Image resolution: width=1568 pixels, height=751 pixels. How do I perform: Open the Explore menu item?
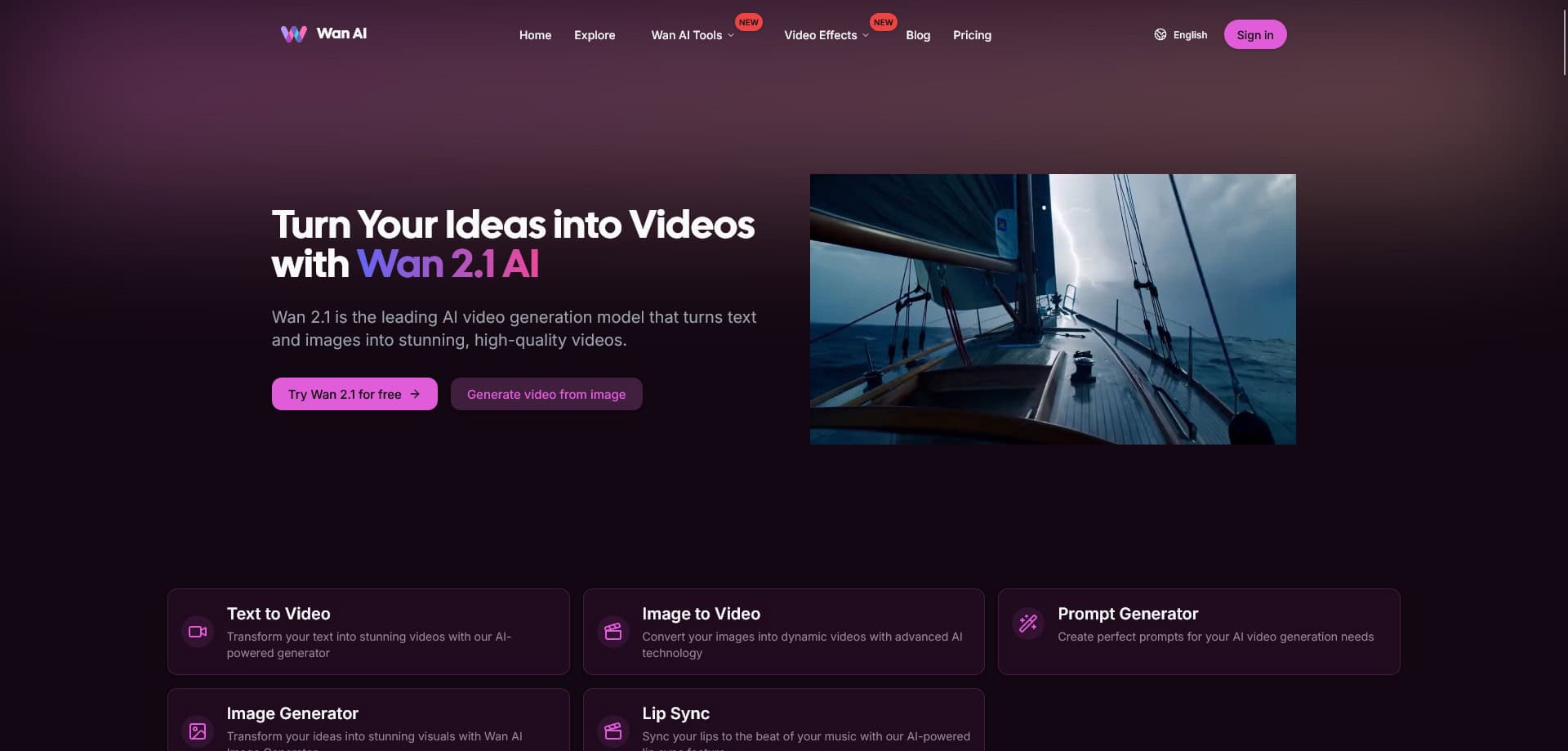(595, 35)
